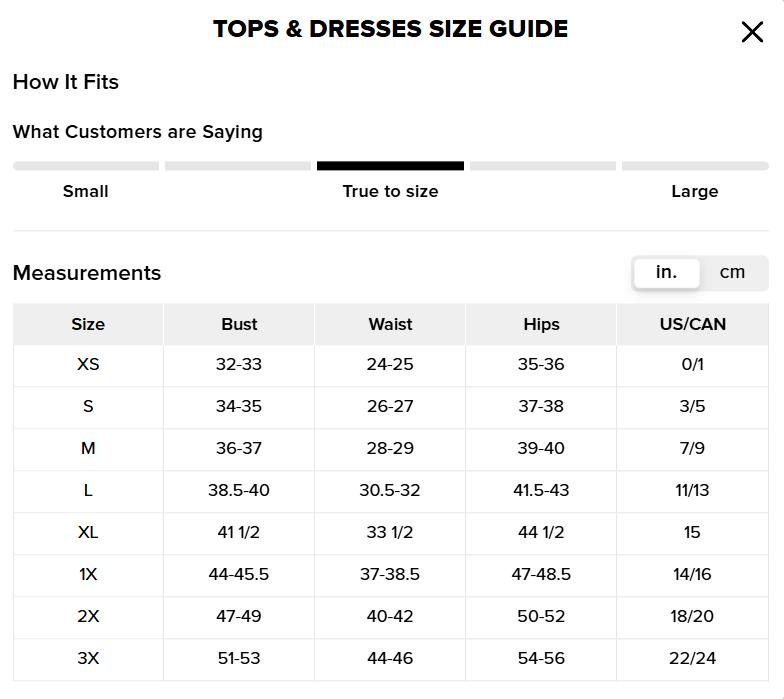Select the XL size row label

click(x=88, y=532)
